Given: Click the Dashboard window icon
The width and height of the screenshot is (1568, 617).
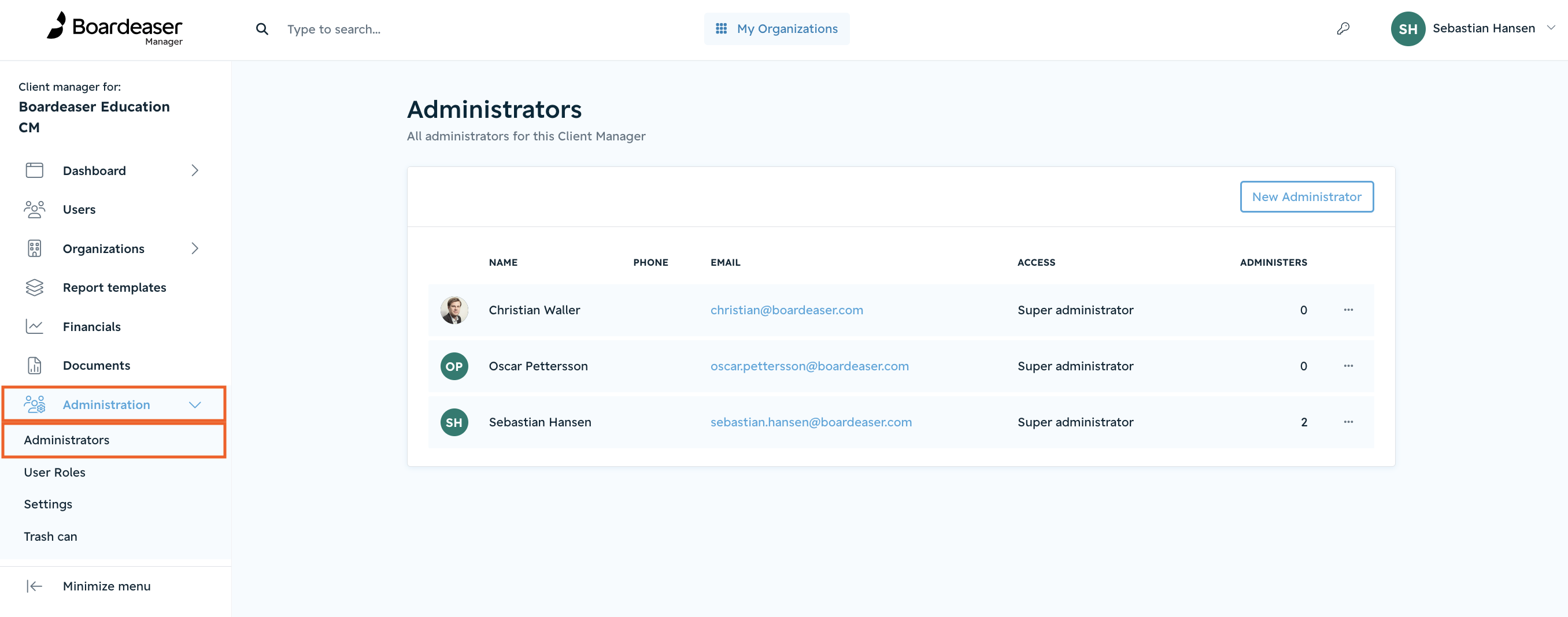Looking at the screenshot, I should click(35, 170).
